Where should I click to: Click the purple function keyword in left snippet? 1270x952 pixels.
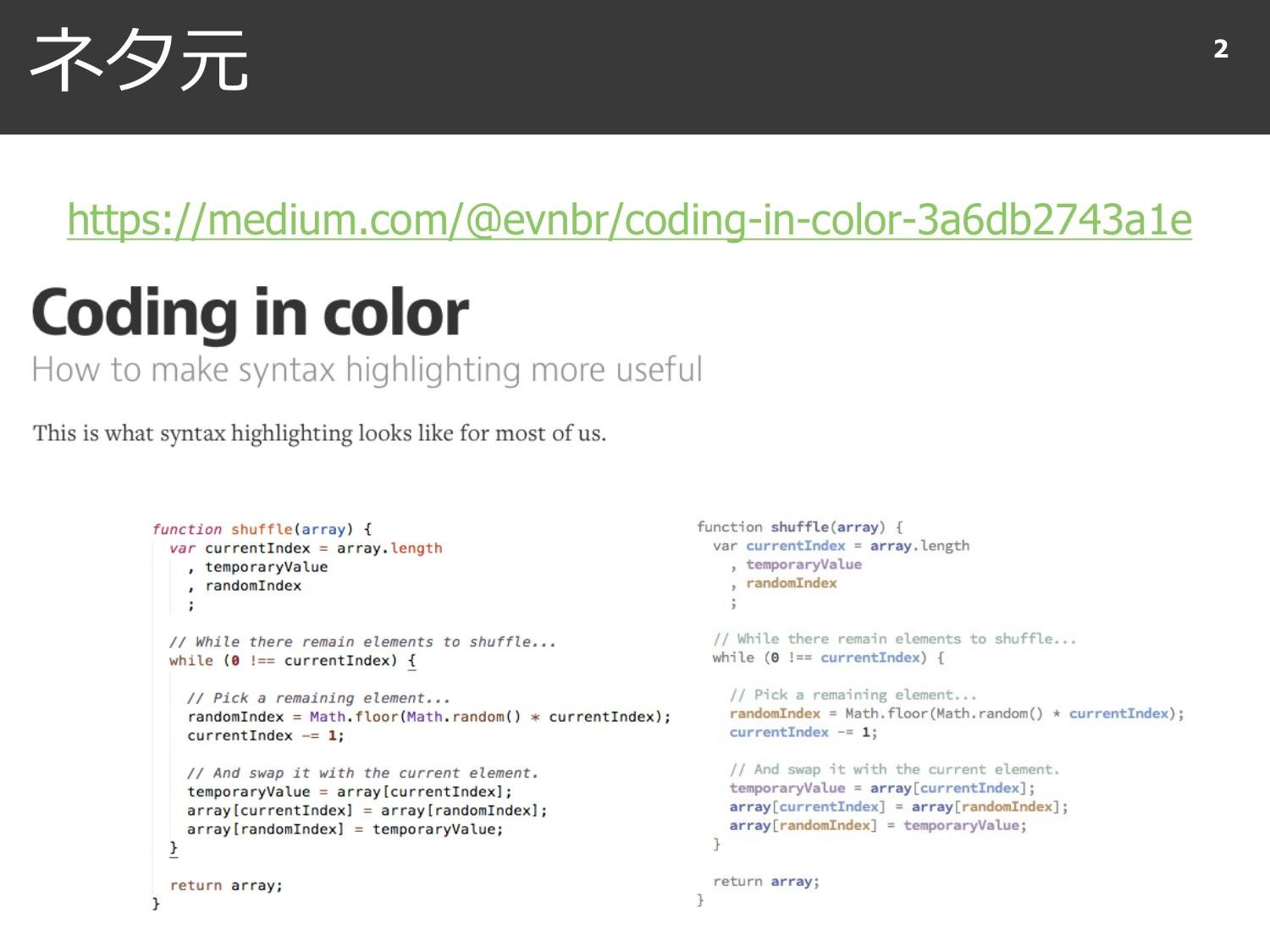(x=188, y=529)
